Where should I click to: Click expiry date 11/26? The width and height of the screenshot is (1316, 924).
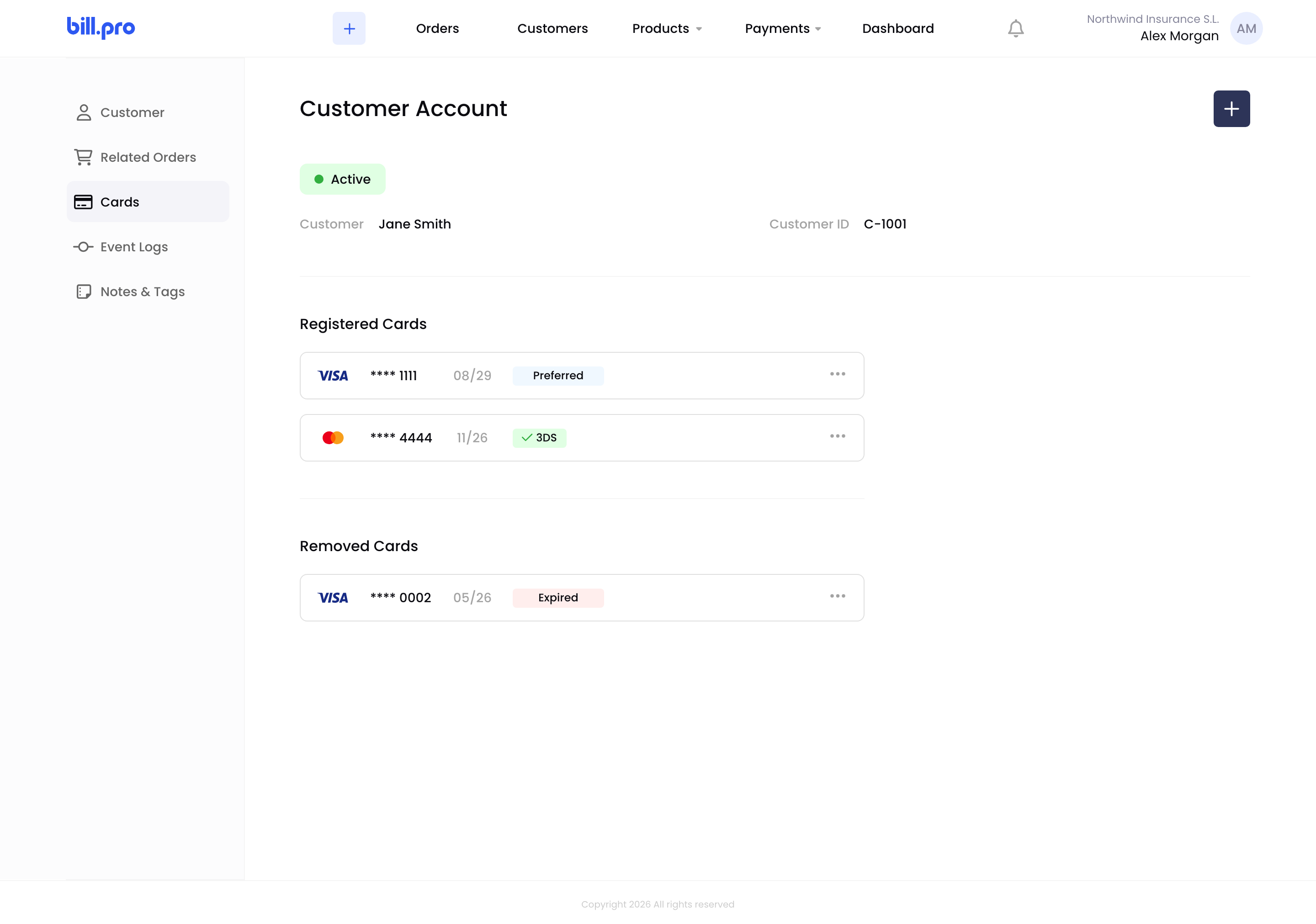[x=472, y=438]
